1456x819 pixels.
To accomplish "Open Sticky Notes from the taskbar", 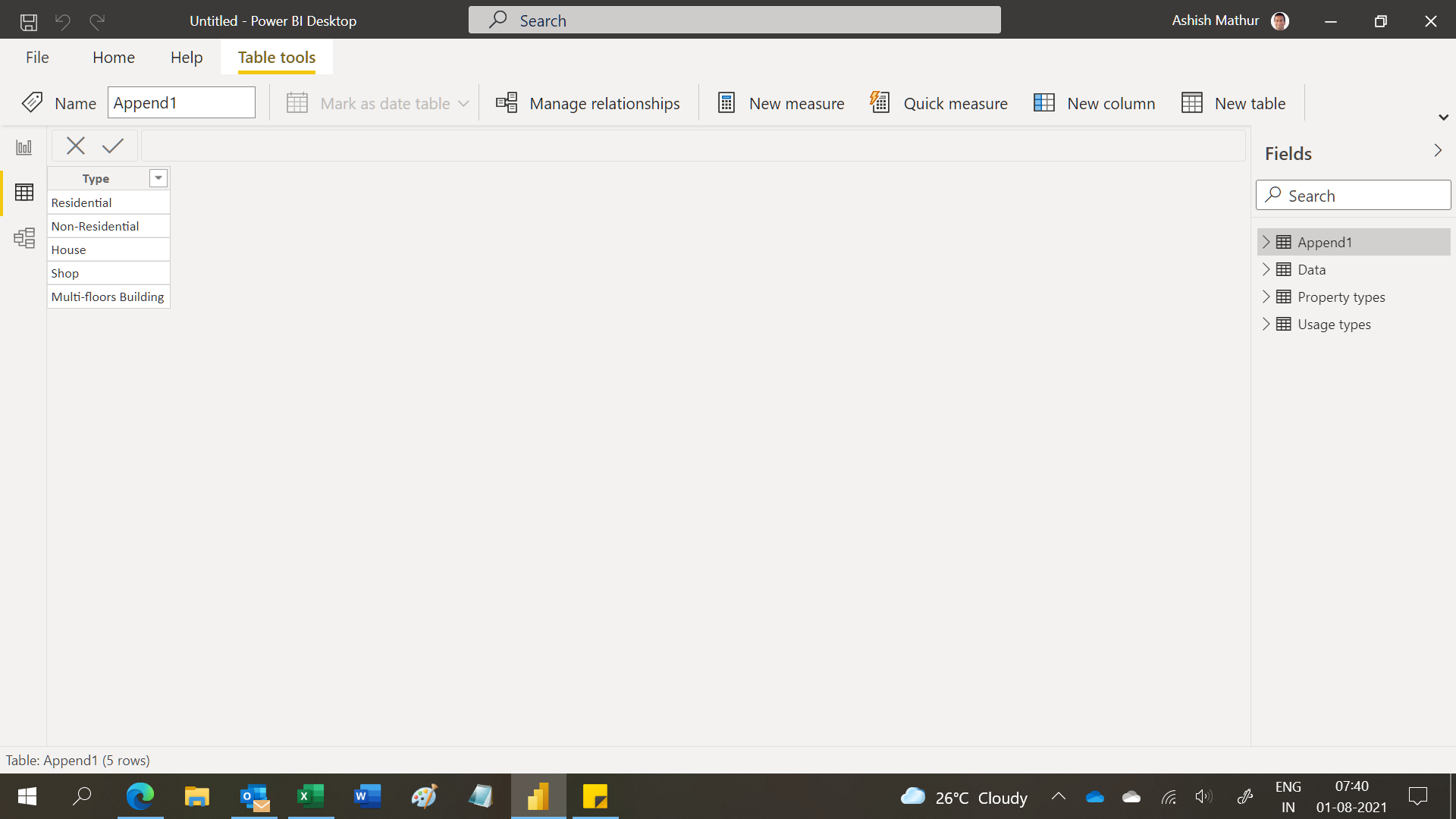I will [x=595, y=796].
